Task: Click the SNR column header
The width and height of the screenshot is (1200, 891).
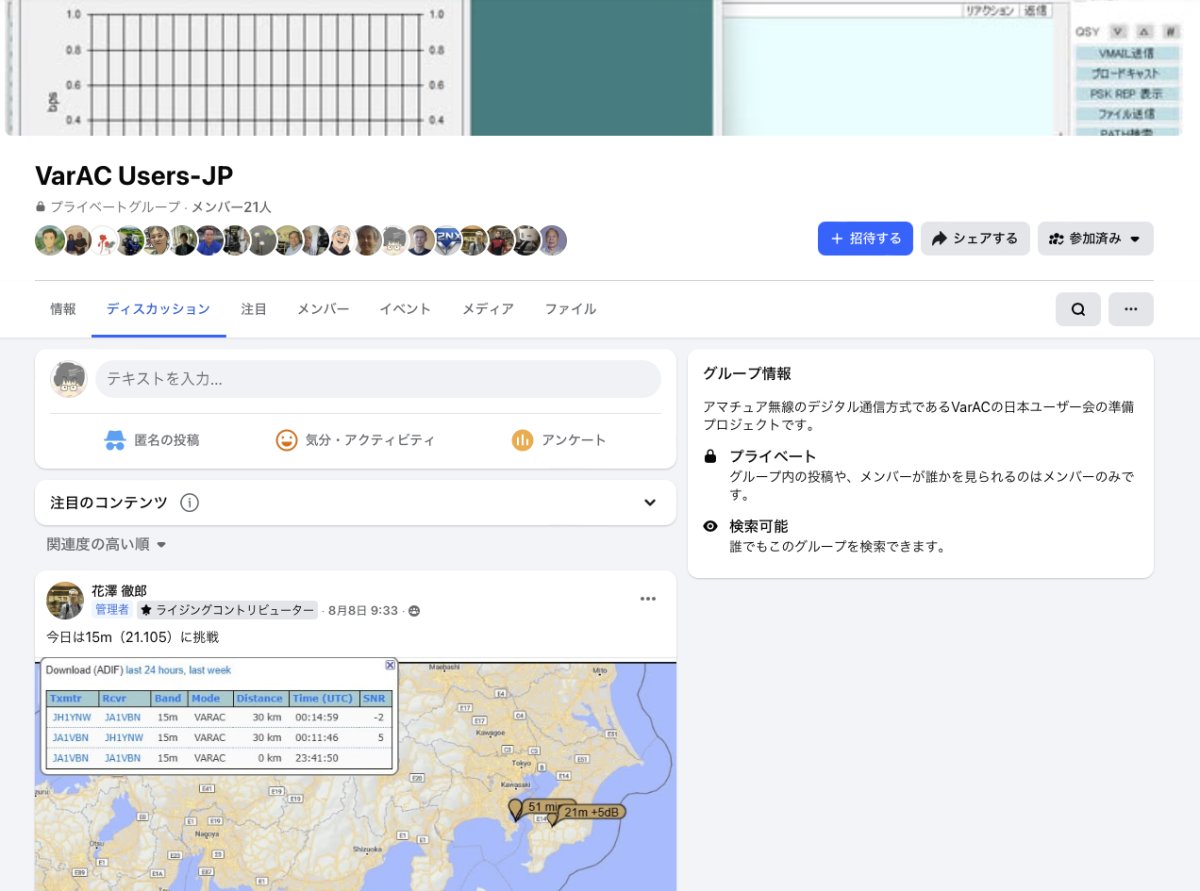Action: click(x=373, y=699)
